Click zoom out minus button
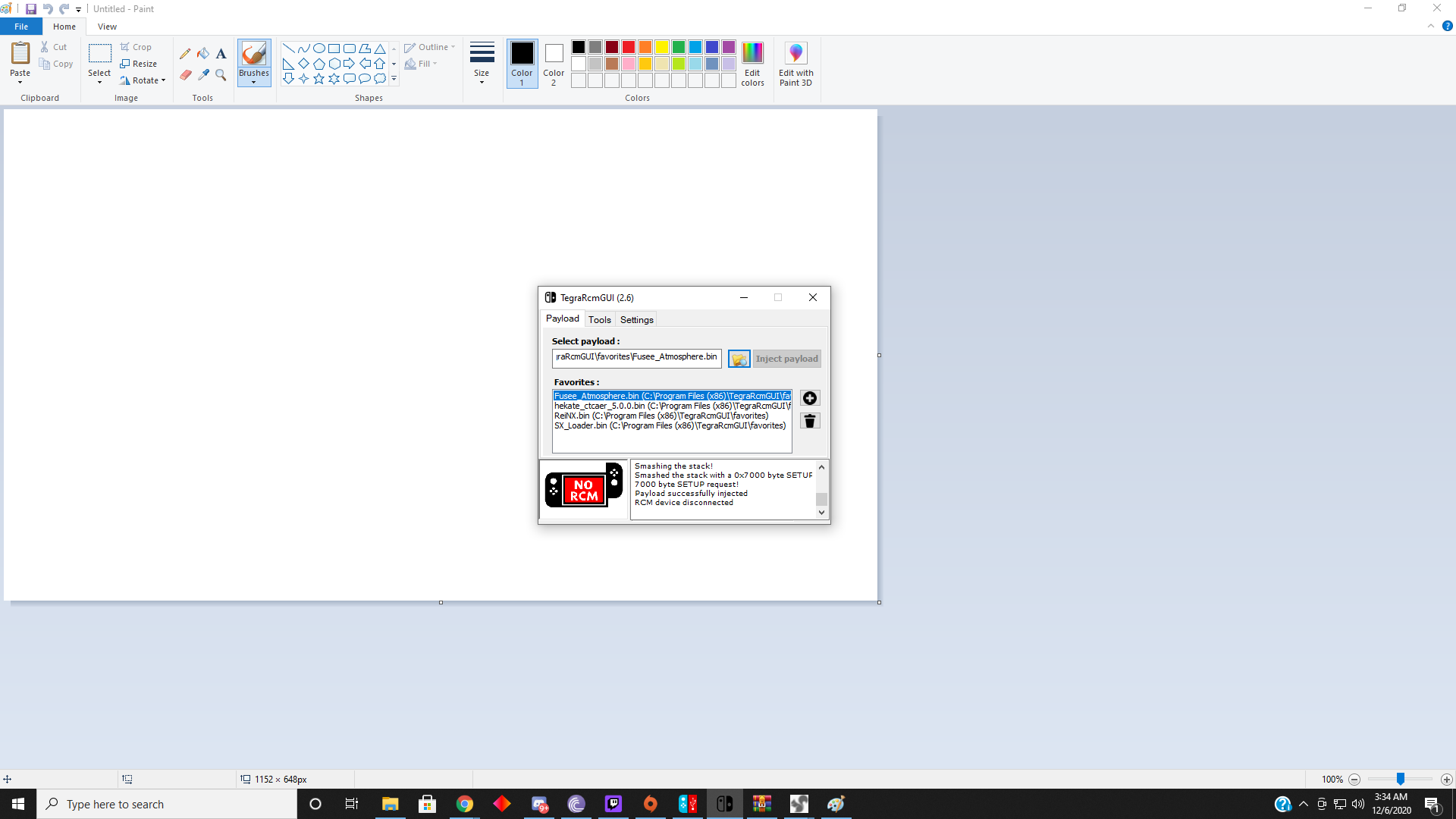The height and width of the screenshot is (819, 1456). (x=1354, y=780)
